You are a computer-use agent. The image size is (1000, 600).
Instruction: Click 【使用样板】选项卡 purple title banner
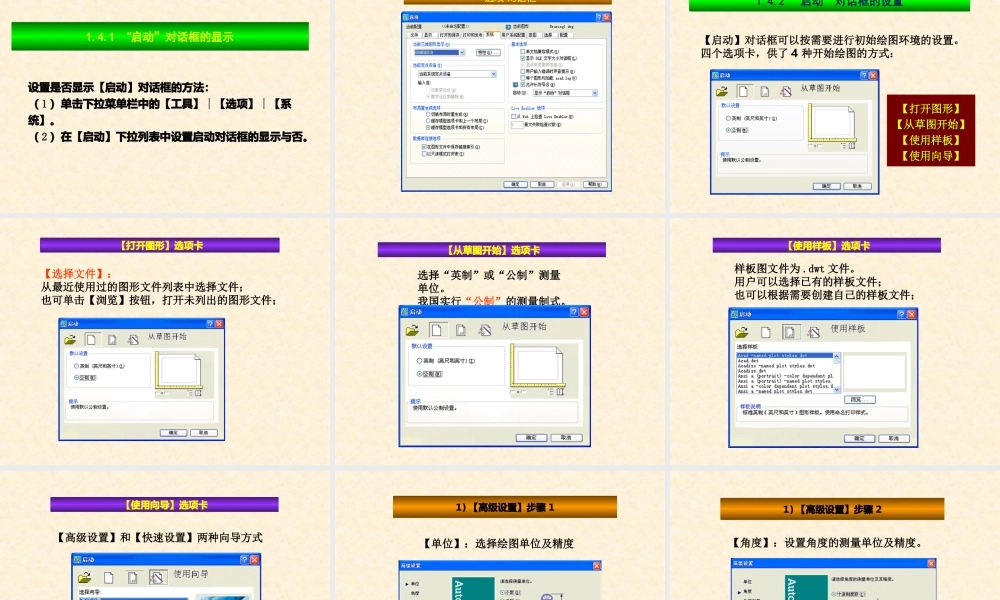click(827, 245)
